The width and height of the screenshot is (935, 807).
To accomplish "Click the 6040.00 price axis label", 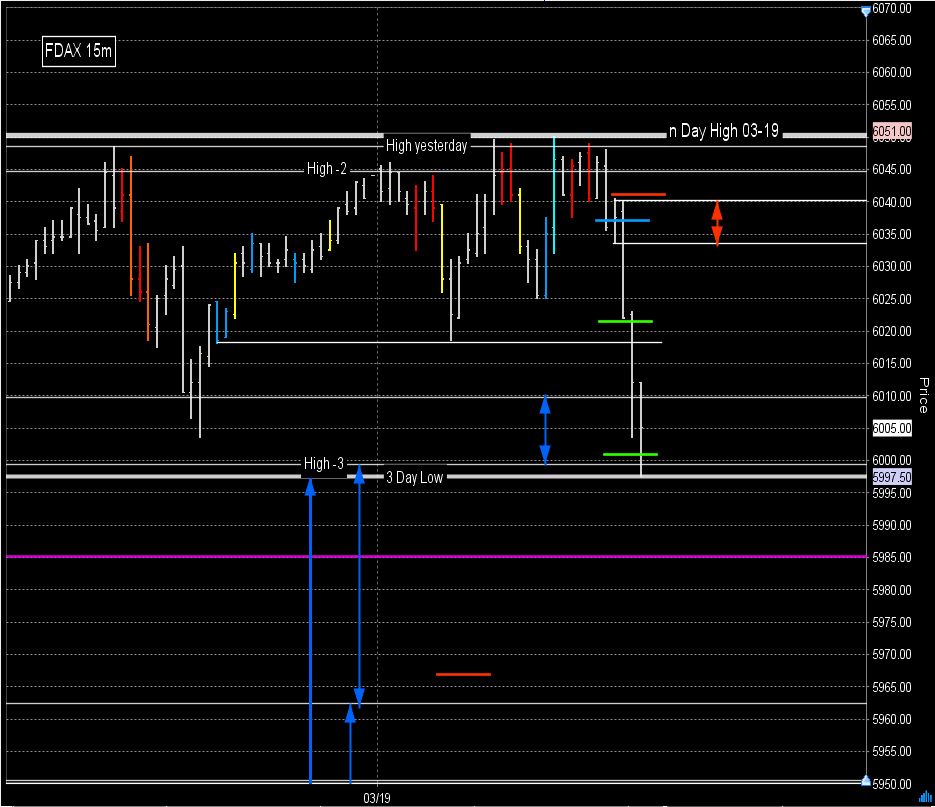I will pyautogui.click(x=892, y=202).
